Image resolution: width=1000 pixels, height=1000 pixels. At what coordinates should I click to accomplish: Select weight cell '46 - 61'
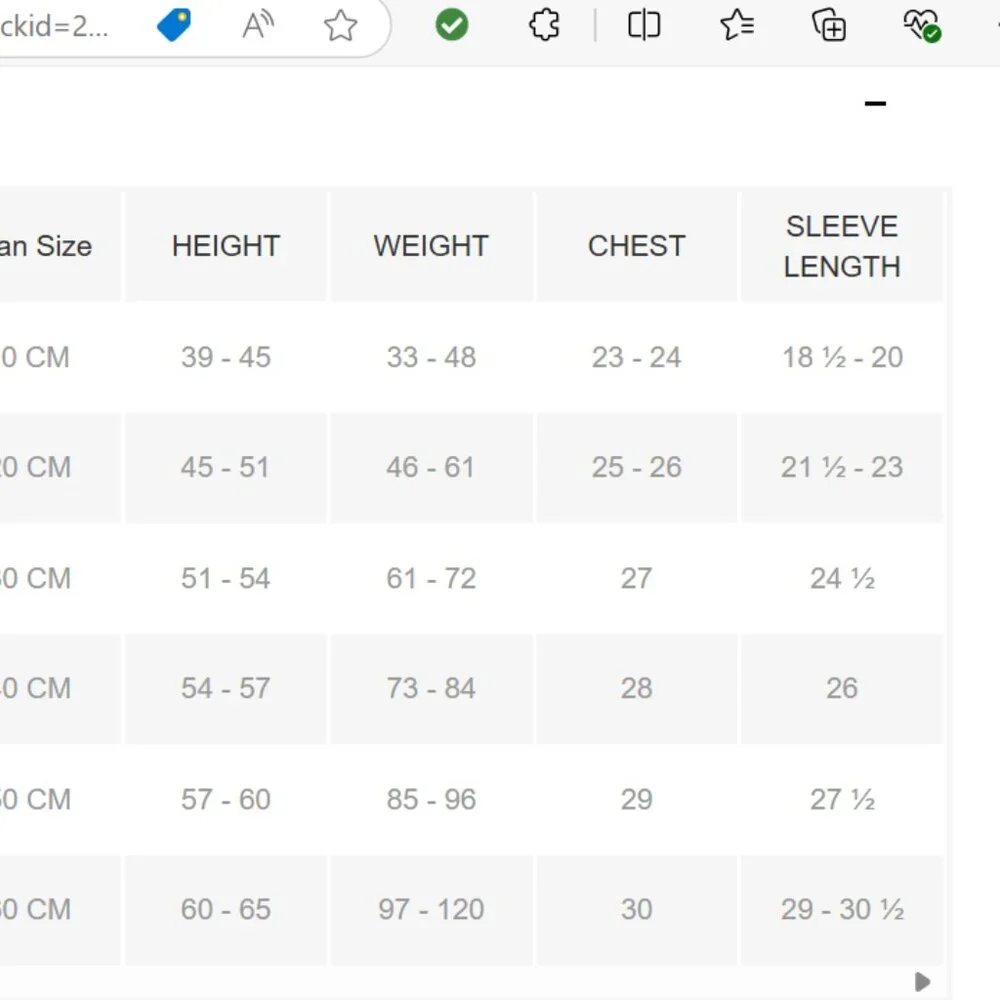431,467
